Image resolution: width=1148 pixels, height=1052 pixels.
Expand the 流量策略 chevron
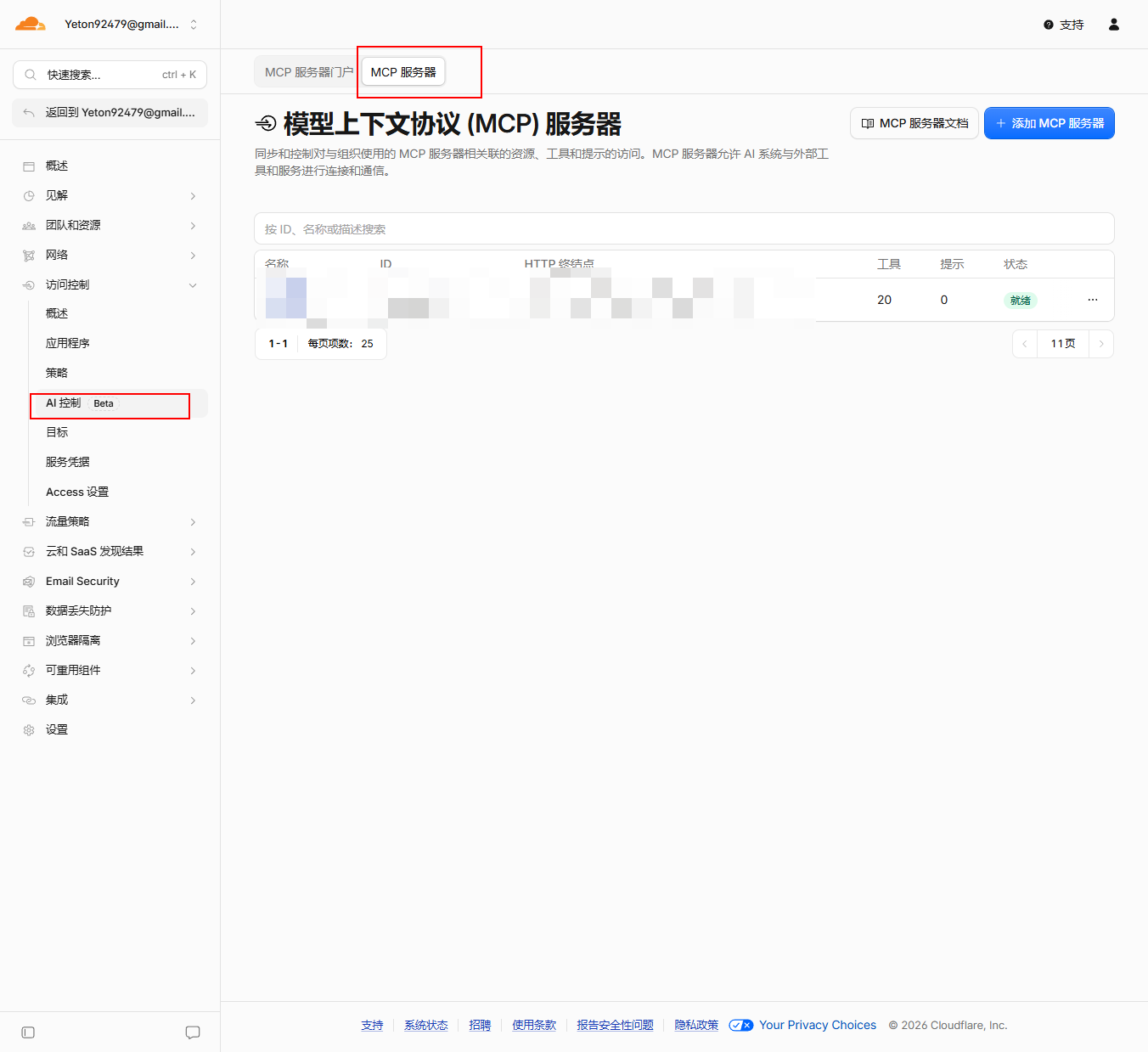click(193, 522)
